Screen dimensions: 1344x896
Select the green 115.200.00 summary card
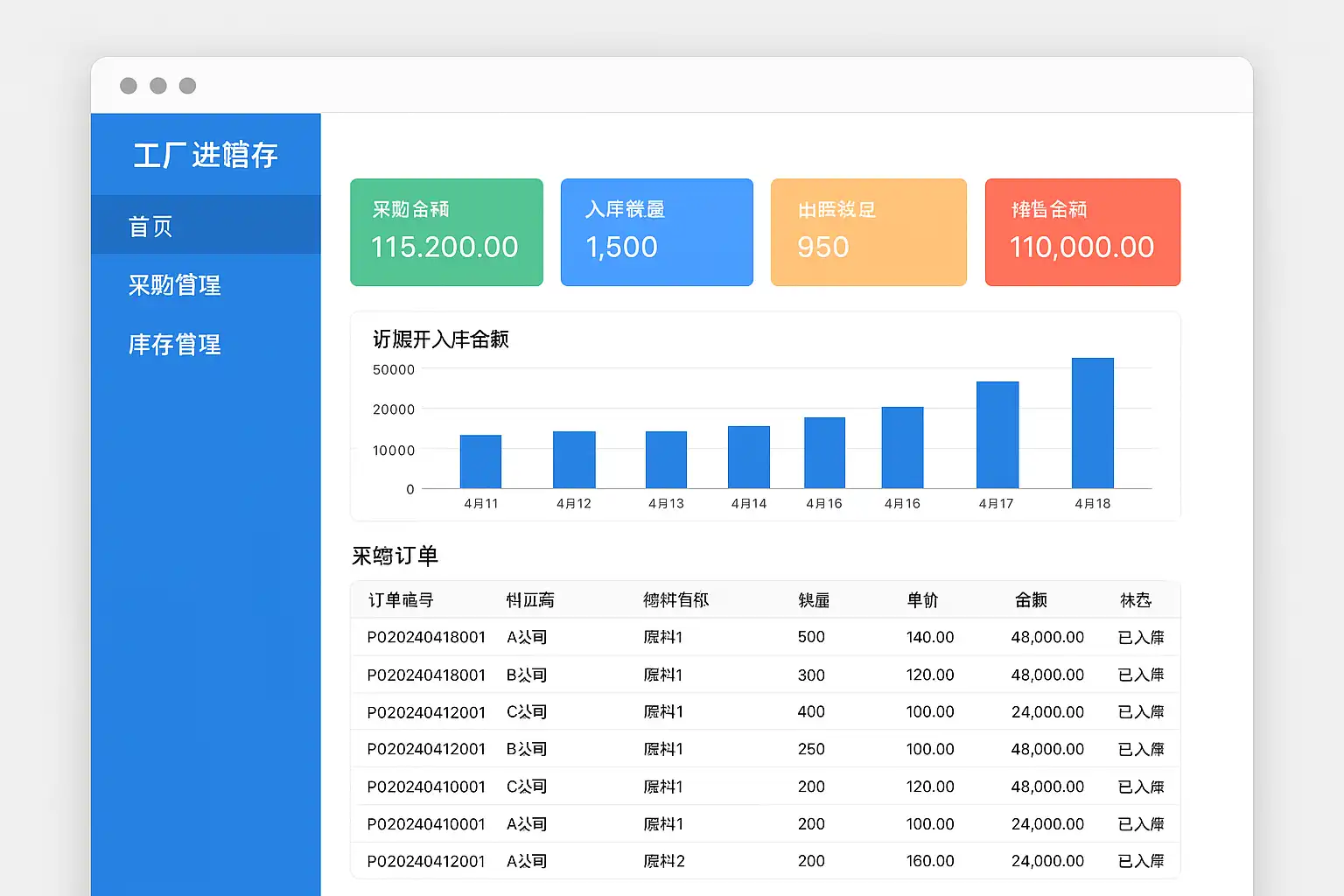click(x=446, y=232)
